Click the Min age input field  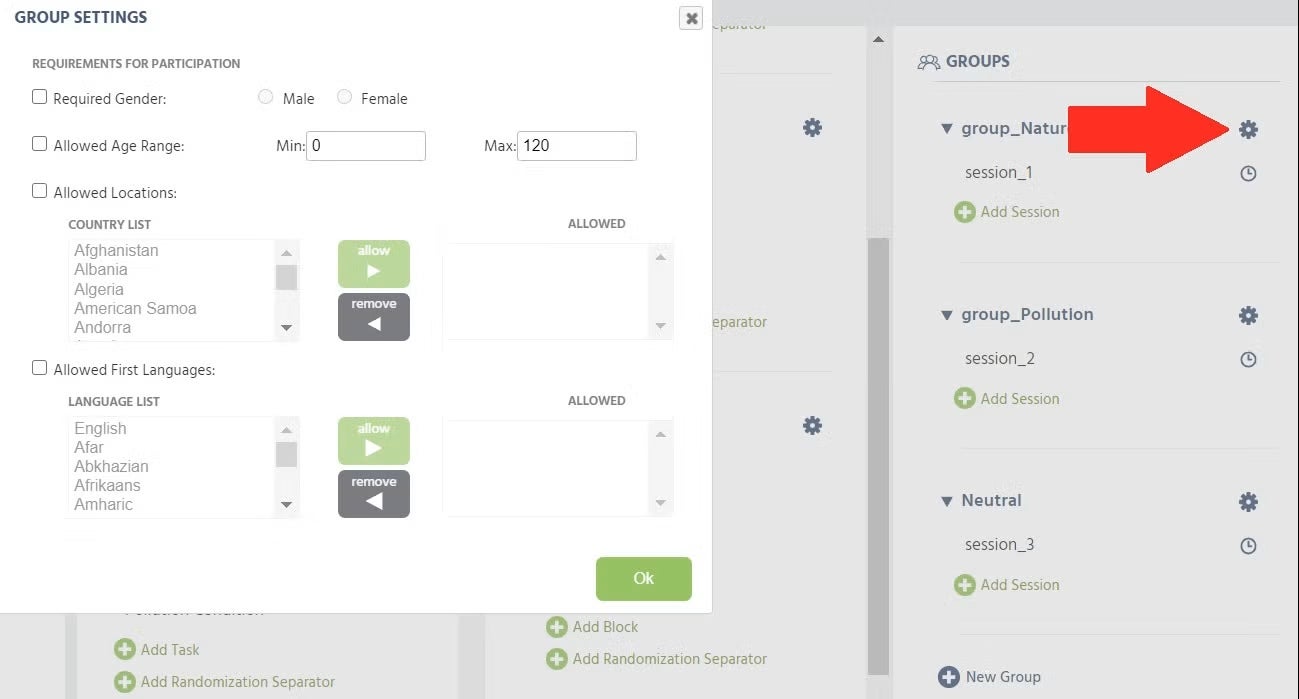tap(366, 145)
